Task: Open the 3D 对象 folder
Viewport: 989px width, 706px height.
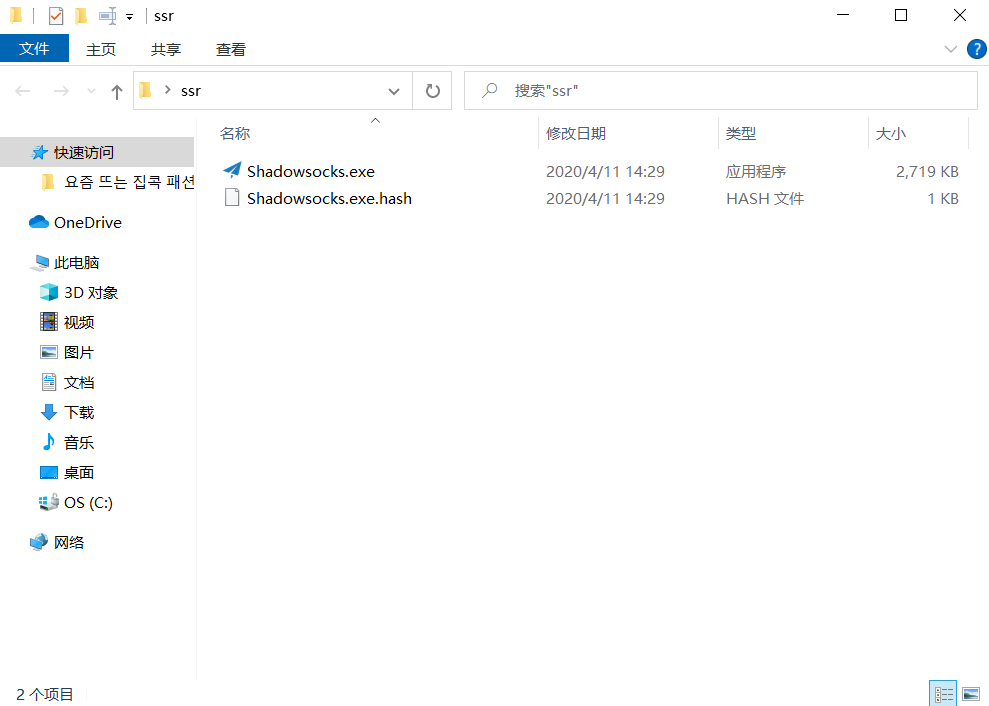Action: pos(91,293)
